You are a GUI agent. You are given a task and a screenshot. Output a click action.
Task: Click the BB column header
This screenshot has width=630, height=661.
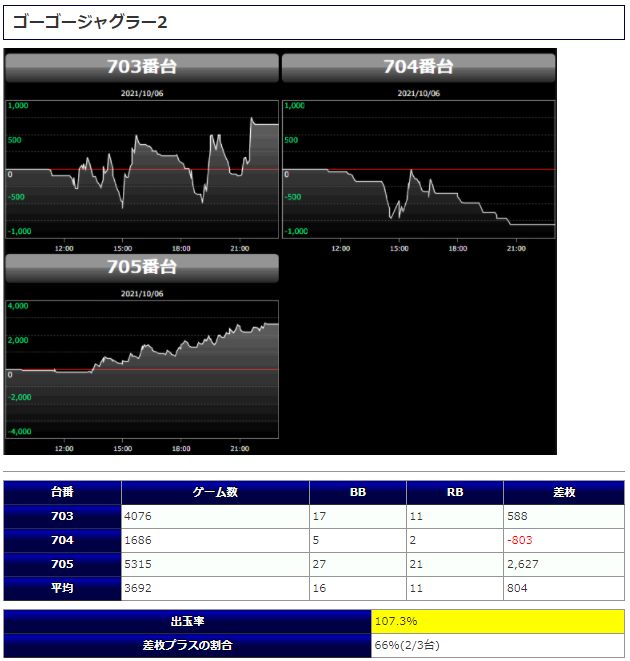[x=358, y=492]
